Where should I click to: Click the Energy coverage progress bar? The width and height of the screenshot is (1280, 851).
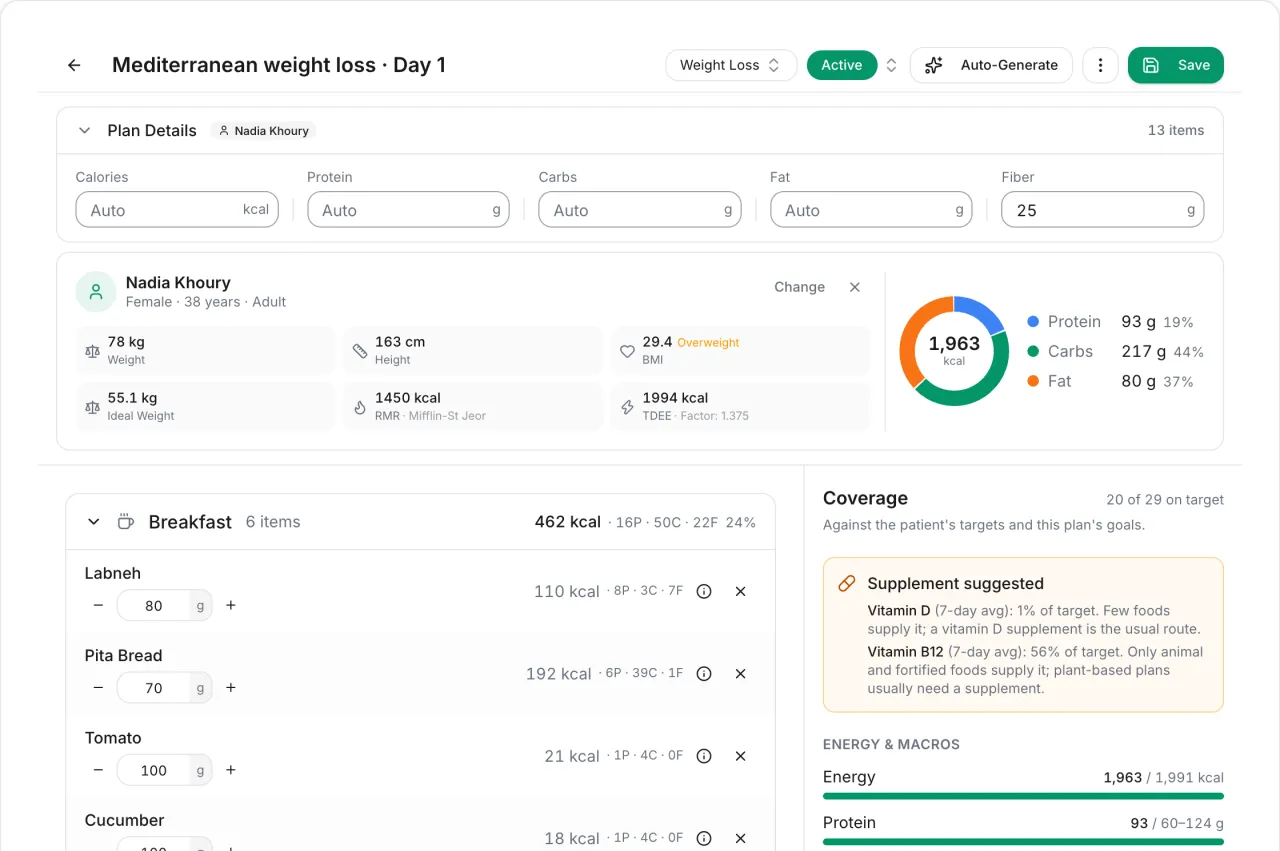tap(1023, 796)
